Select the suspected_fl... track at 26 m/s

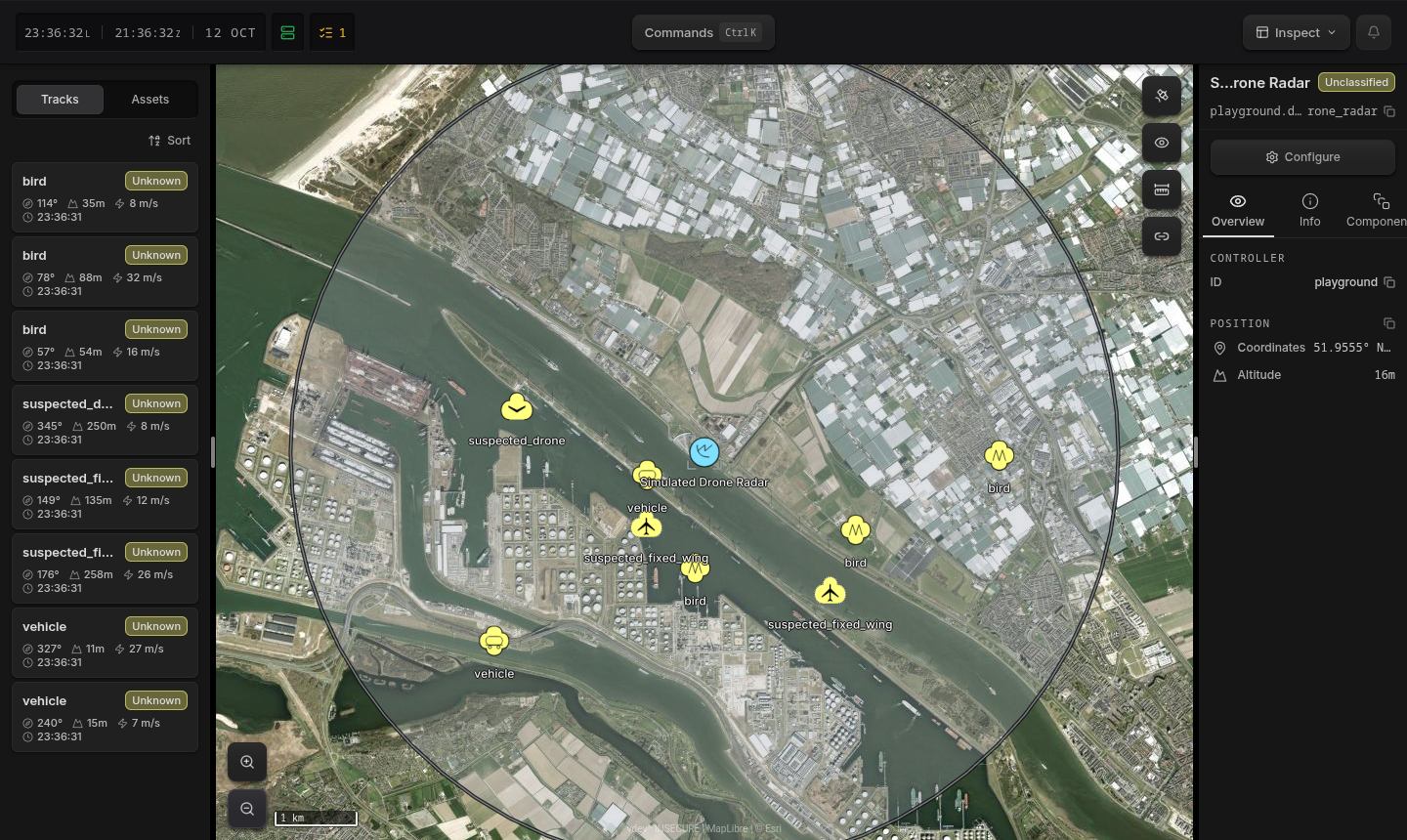105,568
